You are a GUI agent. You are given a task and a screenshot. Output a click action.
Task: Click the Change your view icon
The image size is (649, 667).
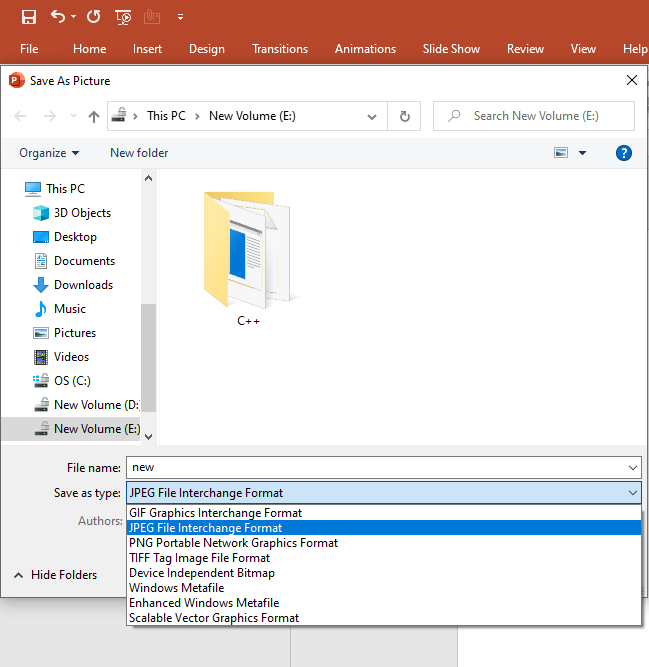pyautogui.click(x=561, y=152)
